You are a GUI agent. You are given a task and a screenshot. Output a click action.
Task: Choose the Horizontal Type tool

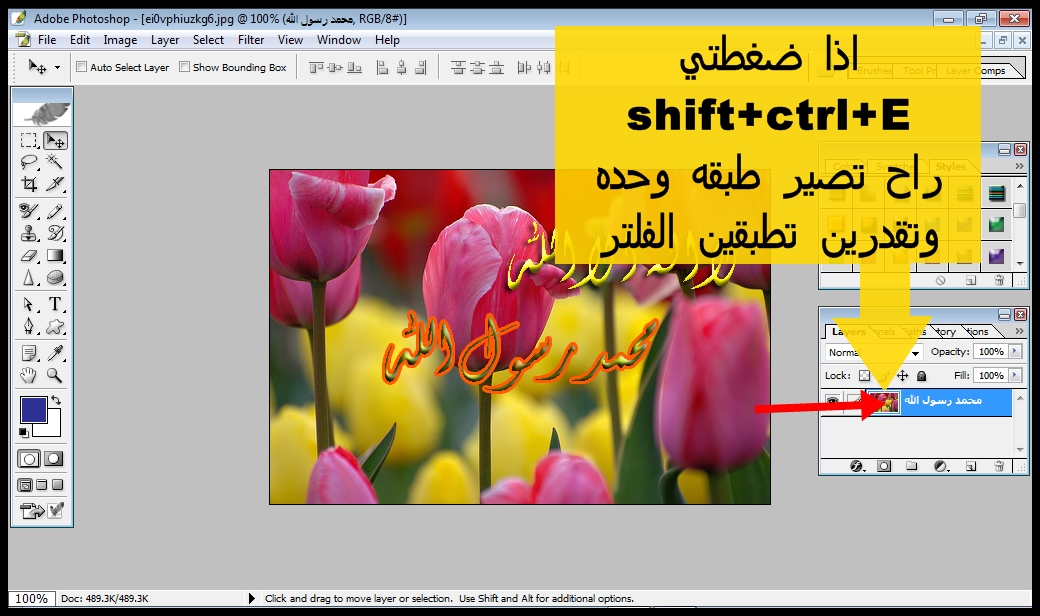click(x=55, y=304)
